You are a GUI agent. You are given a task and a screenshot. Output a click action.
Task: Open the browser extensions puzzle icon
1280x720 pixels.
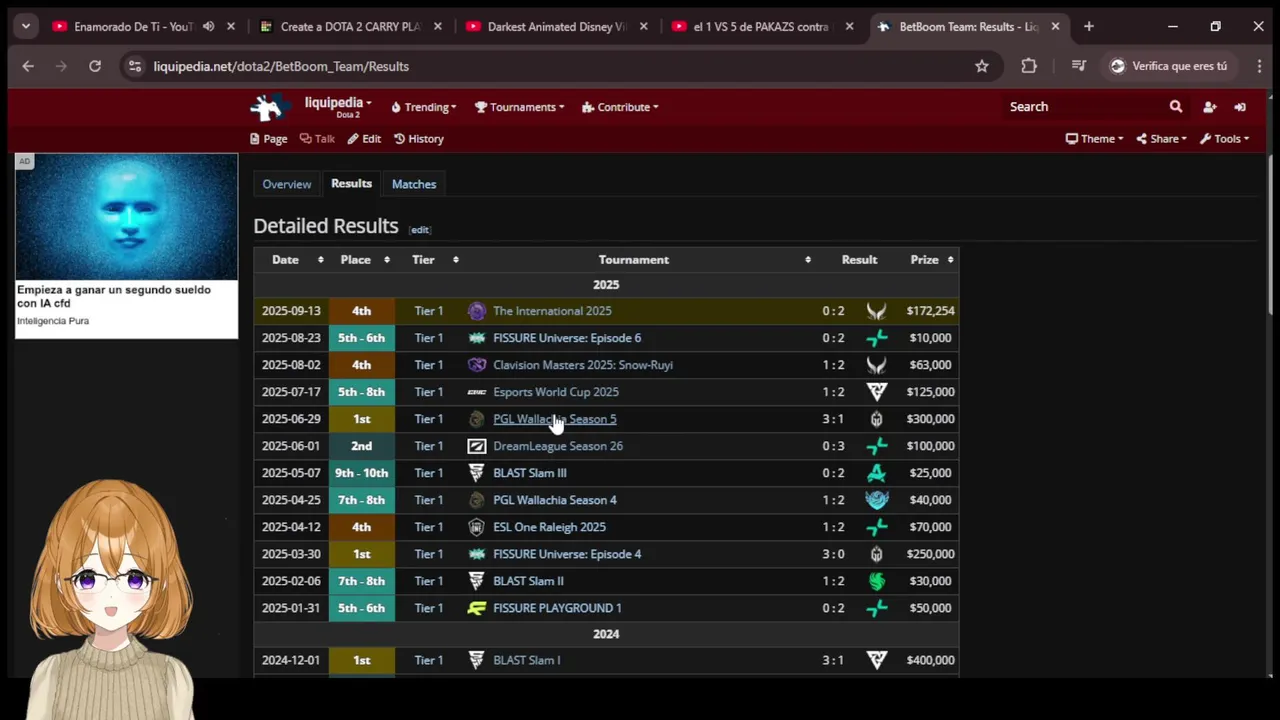coord(1029,66)
